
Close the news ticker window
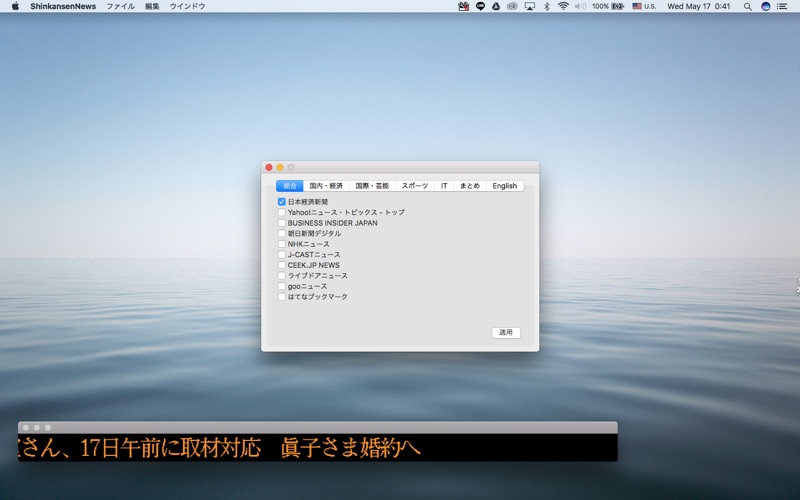pyautogui.click(x=26, y=428)
